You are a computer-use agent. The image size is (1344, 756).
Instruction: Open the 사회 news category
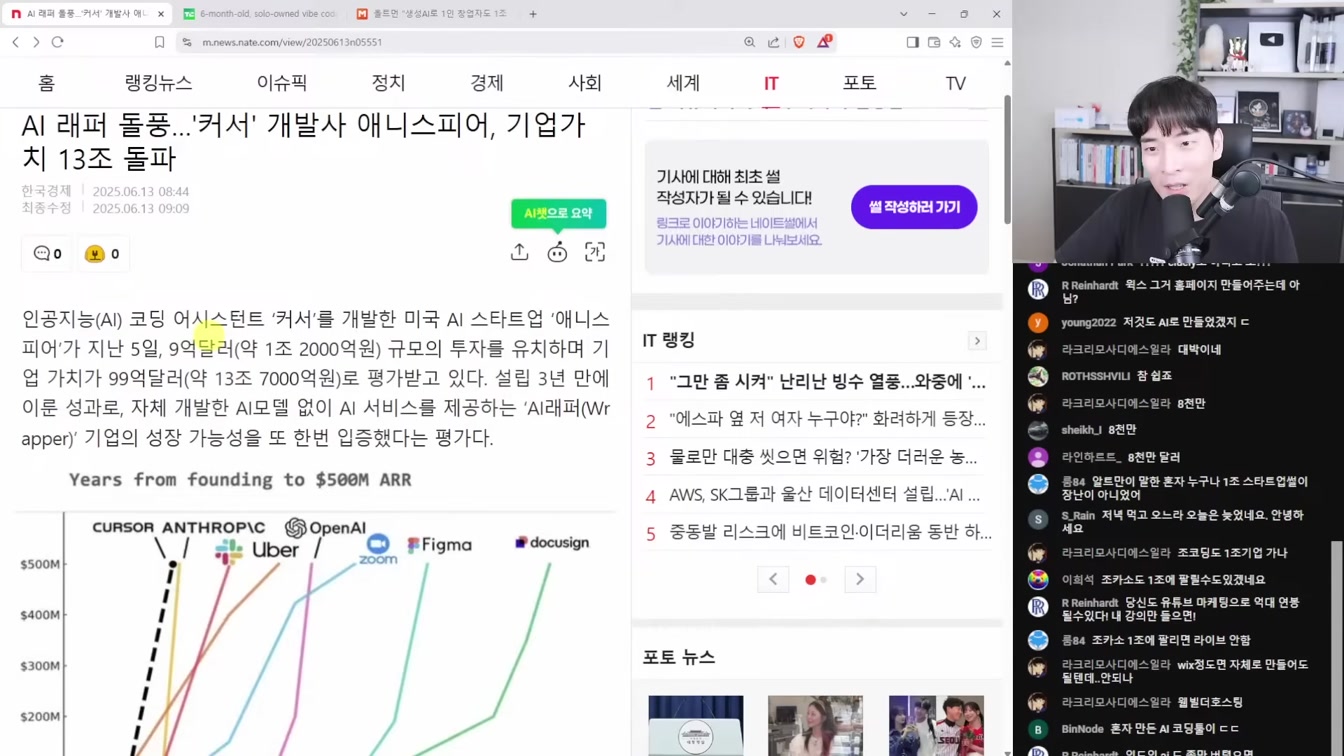point(585,83)
